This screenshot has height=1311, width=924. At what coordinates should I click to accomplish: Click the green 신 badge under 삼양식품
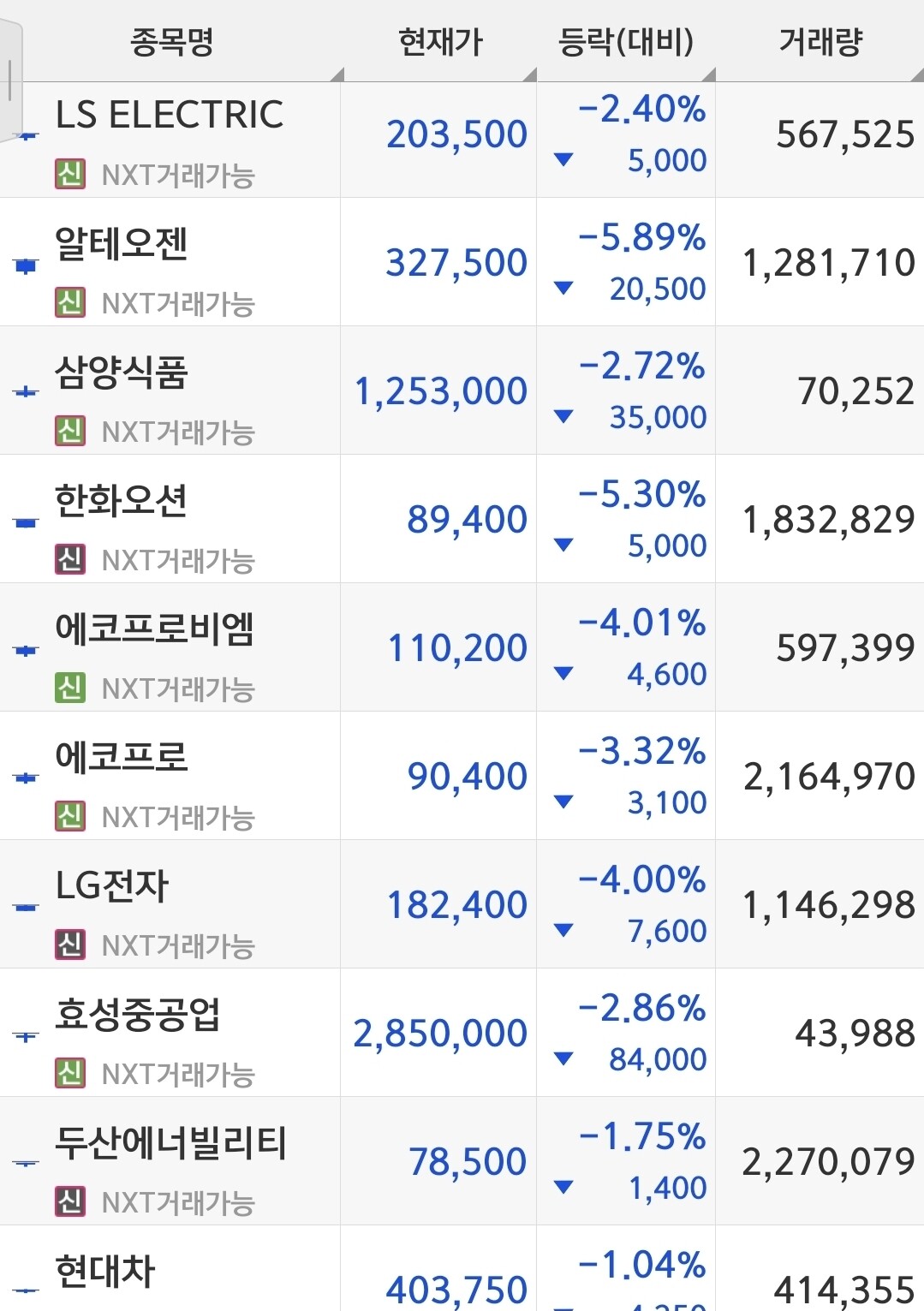point(70,431)
